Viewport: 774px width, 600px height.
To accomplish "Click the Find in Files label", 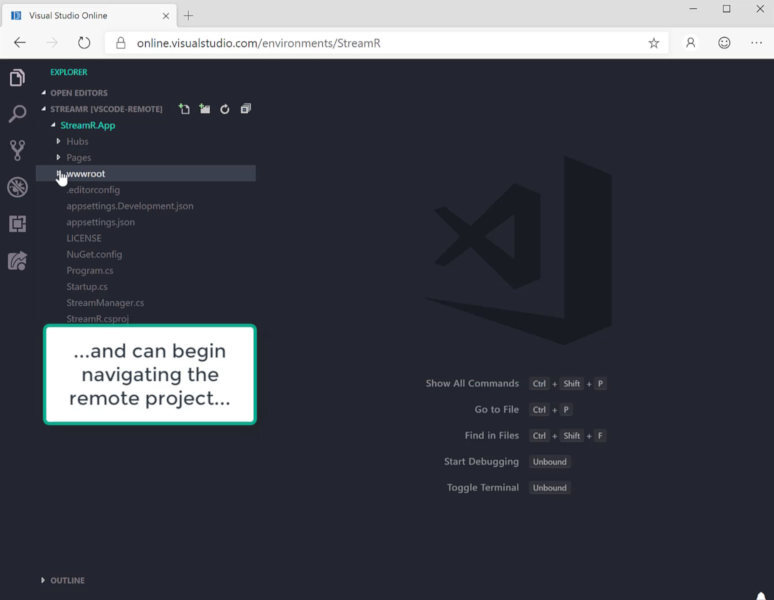I will (x=492, y=436).
